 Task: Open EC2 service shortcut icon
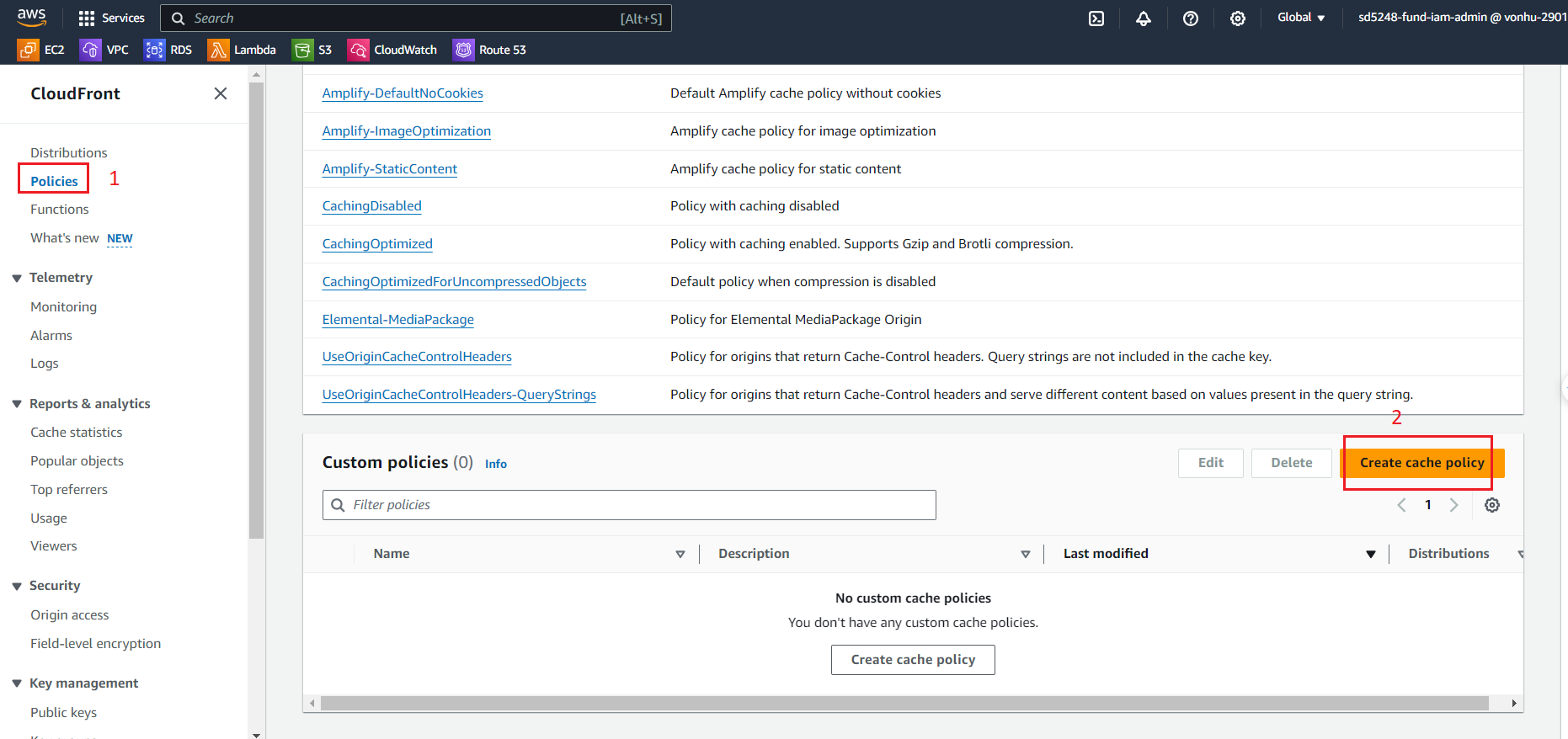[28, 50]
